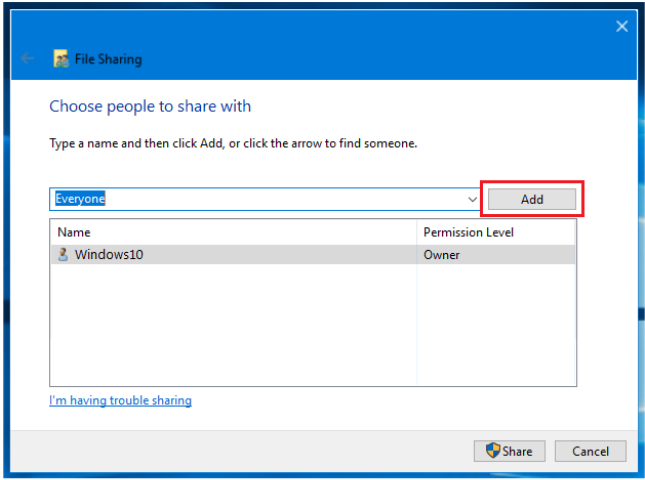Open the I'm having trouble sharing link

121,400
